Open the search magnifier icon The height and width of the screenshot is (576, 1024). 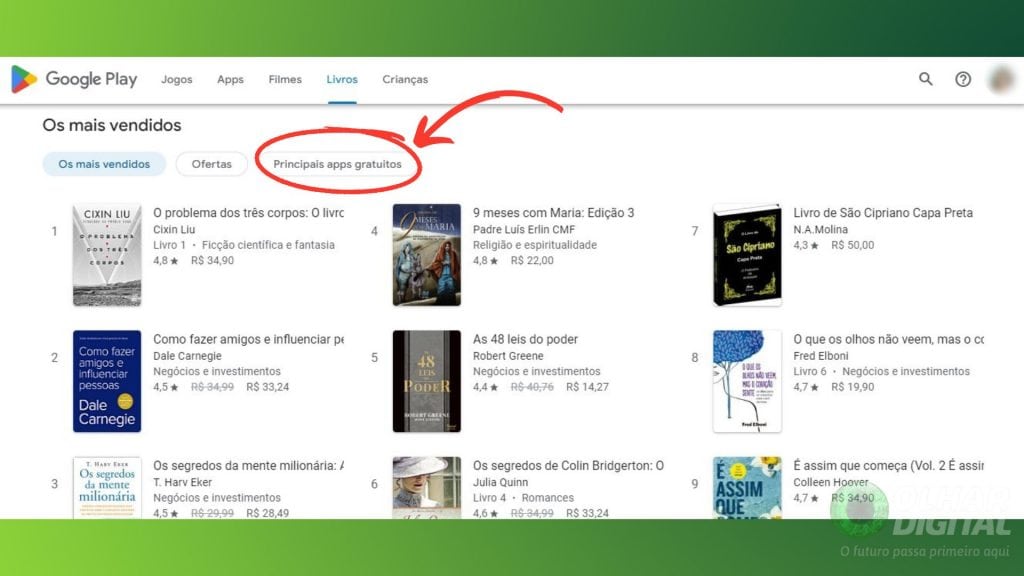tap(925, 79)
